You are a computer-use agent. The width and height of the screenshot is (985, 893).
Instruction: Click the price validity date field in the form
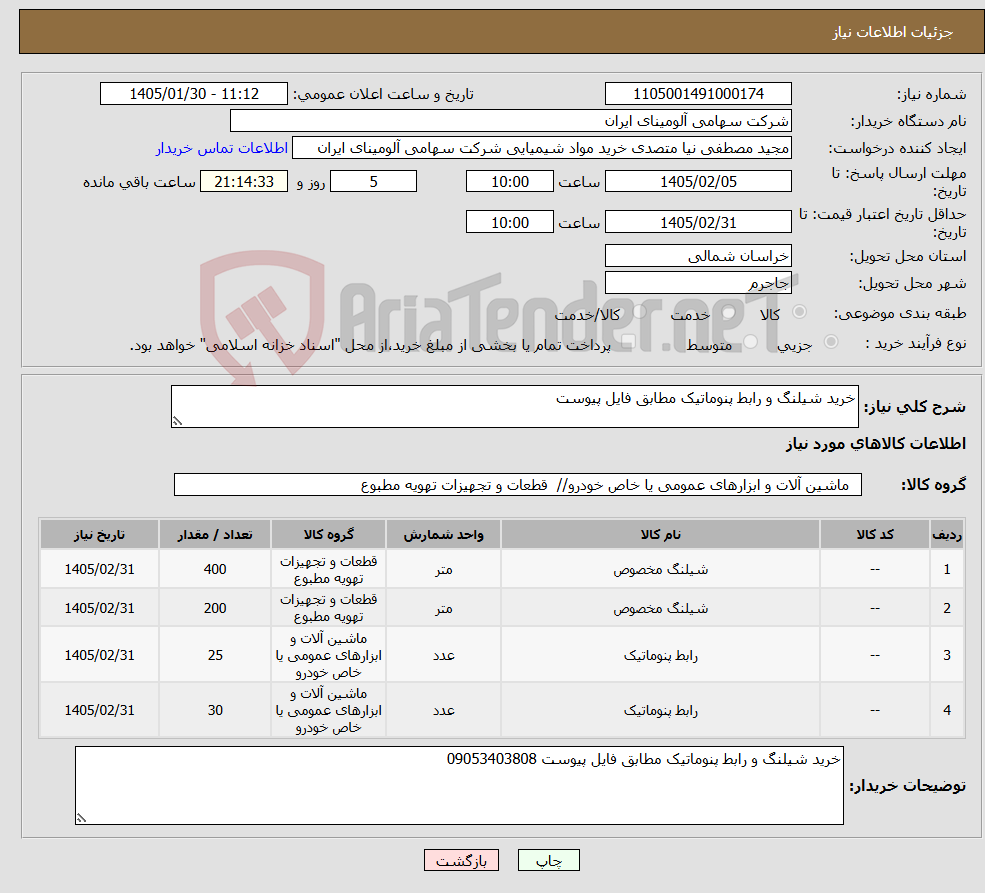(x=698, y=222)
